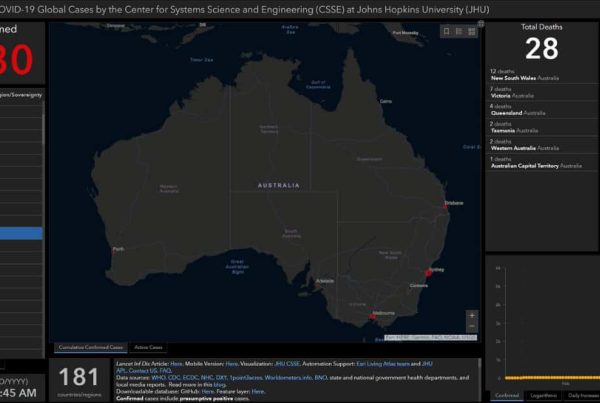Click the highlighted blue country row

pos(21,233)
